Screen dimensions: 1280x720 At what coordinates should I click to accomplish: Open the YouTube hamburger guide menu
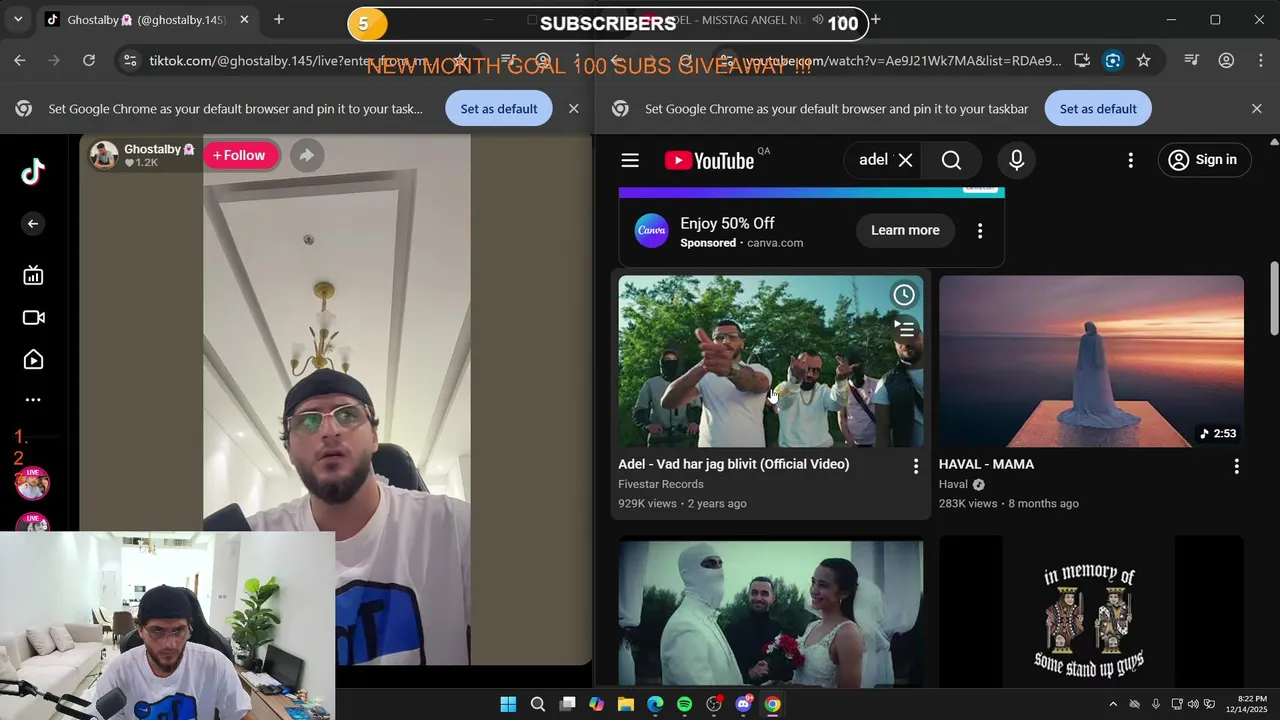[x=630, y=160]
